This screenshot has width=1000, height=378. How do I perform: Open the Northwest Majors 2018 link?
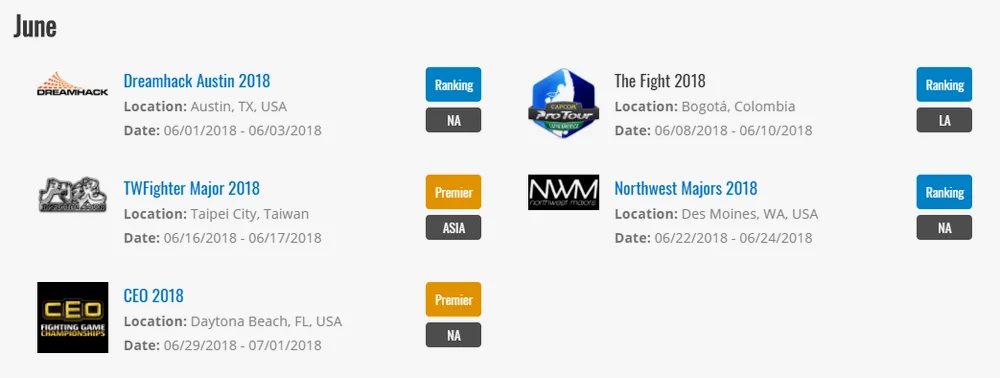[686, 189]
